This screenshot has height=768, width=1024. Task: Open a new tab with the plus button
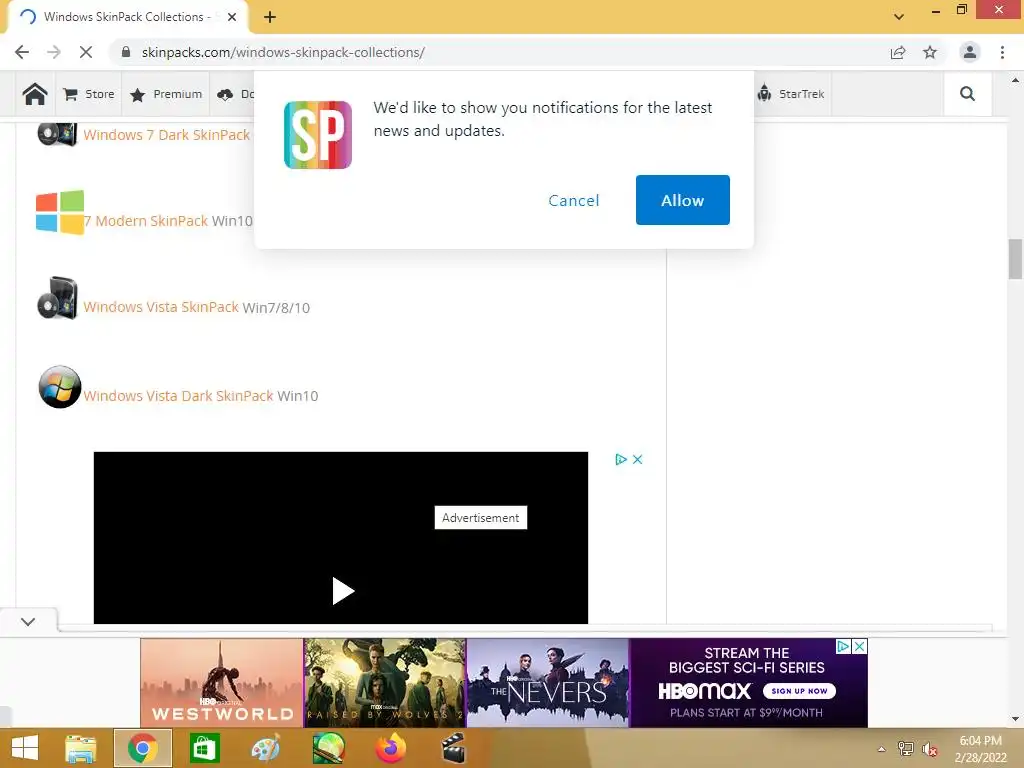pyautogui.click(x=270, y=17)
